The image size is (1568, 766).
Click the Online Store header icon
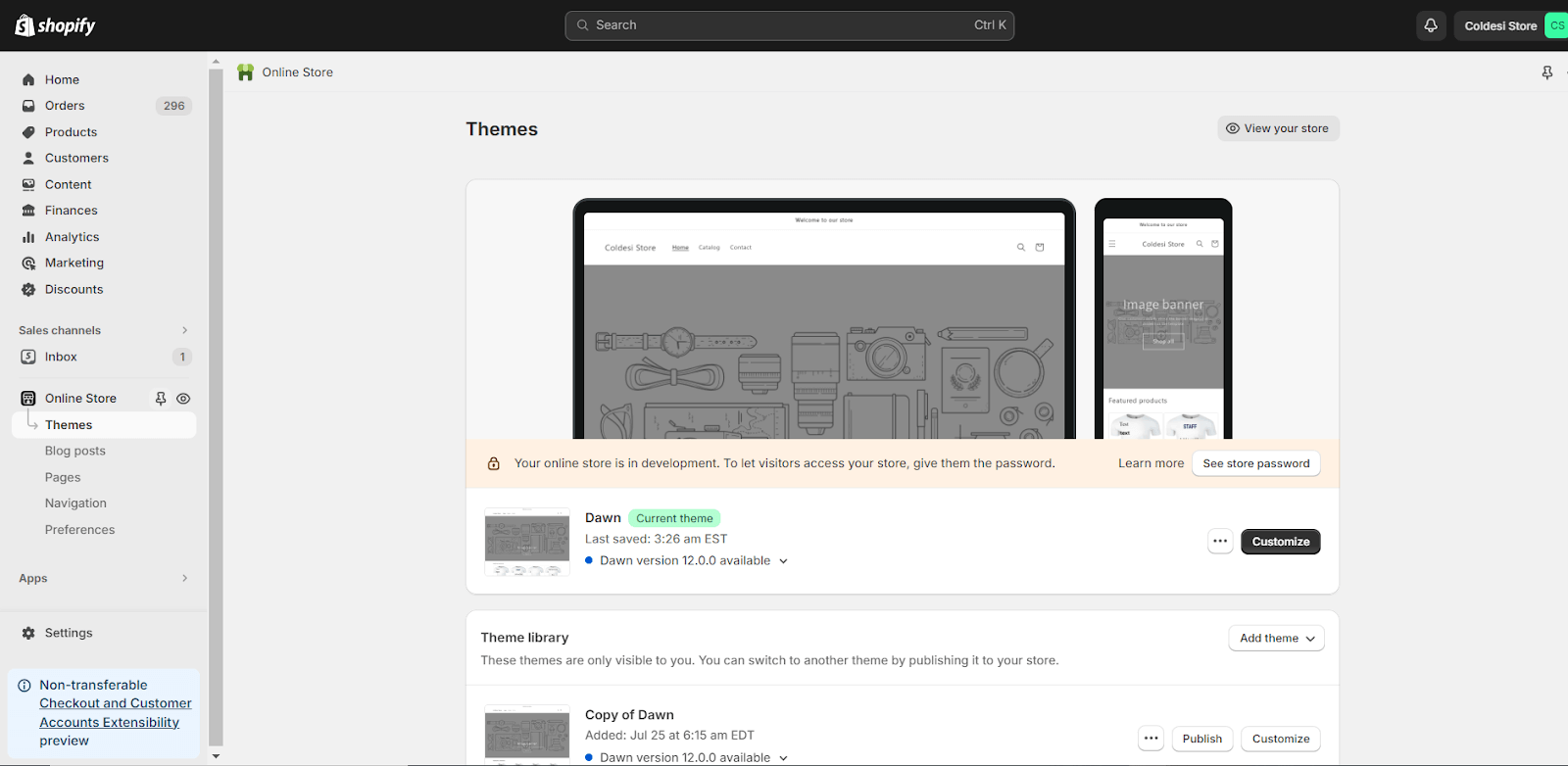246,72
